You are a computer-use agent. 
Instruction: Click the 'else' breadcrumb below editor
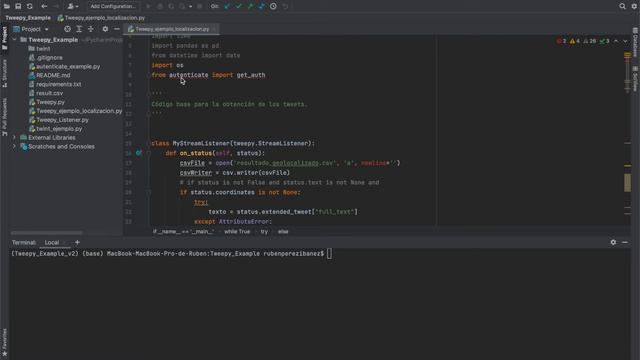(283, 231)
